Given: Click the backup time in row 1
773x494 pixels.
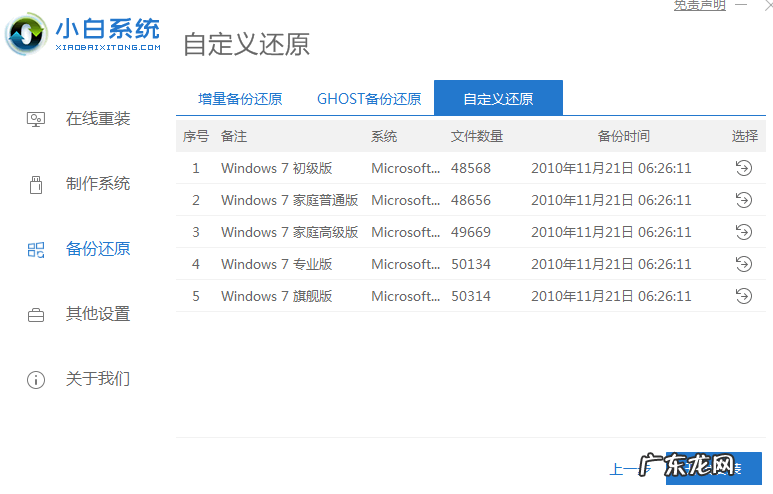Looking at the screenshot, I should [611, 168].
